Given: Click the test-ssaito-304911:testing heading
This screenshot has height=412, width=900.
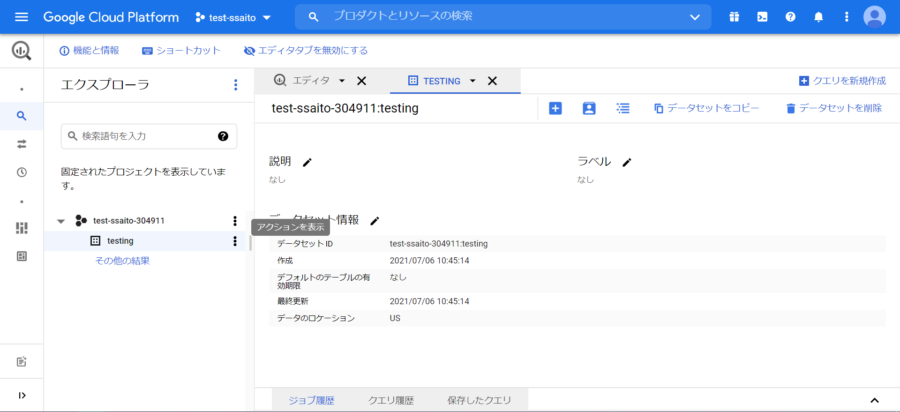Looking at the screenshot, I should click(x=345, y=108).
